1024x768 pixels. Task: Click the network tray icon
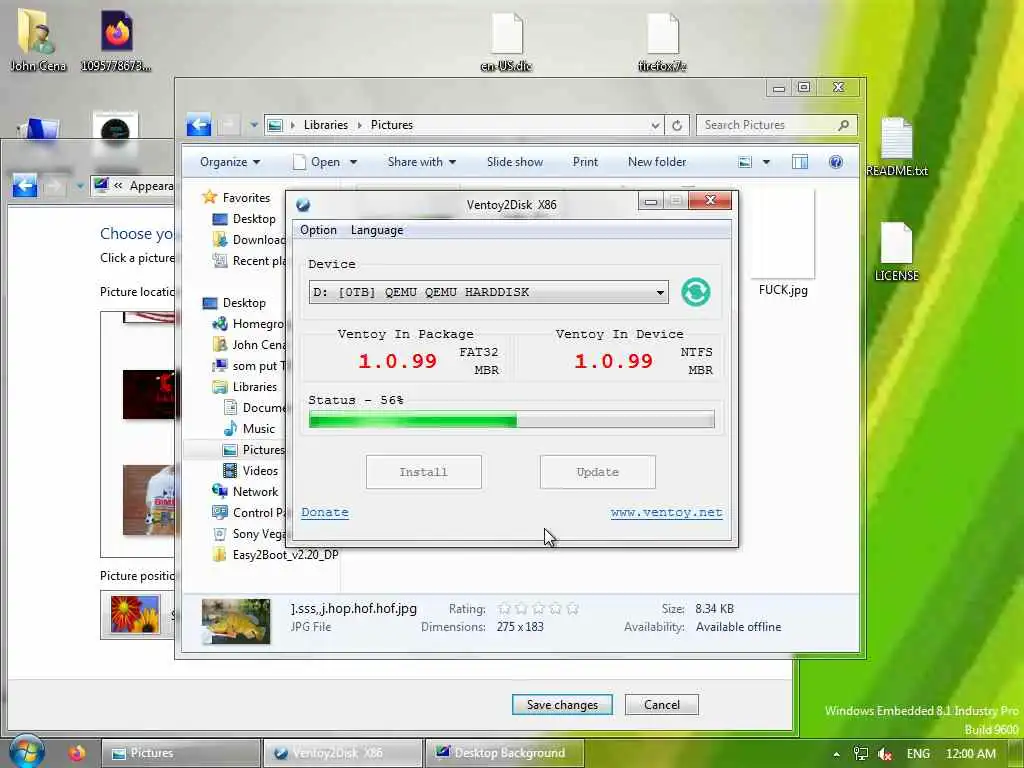(x=861, y=754)
